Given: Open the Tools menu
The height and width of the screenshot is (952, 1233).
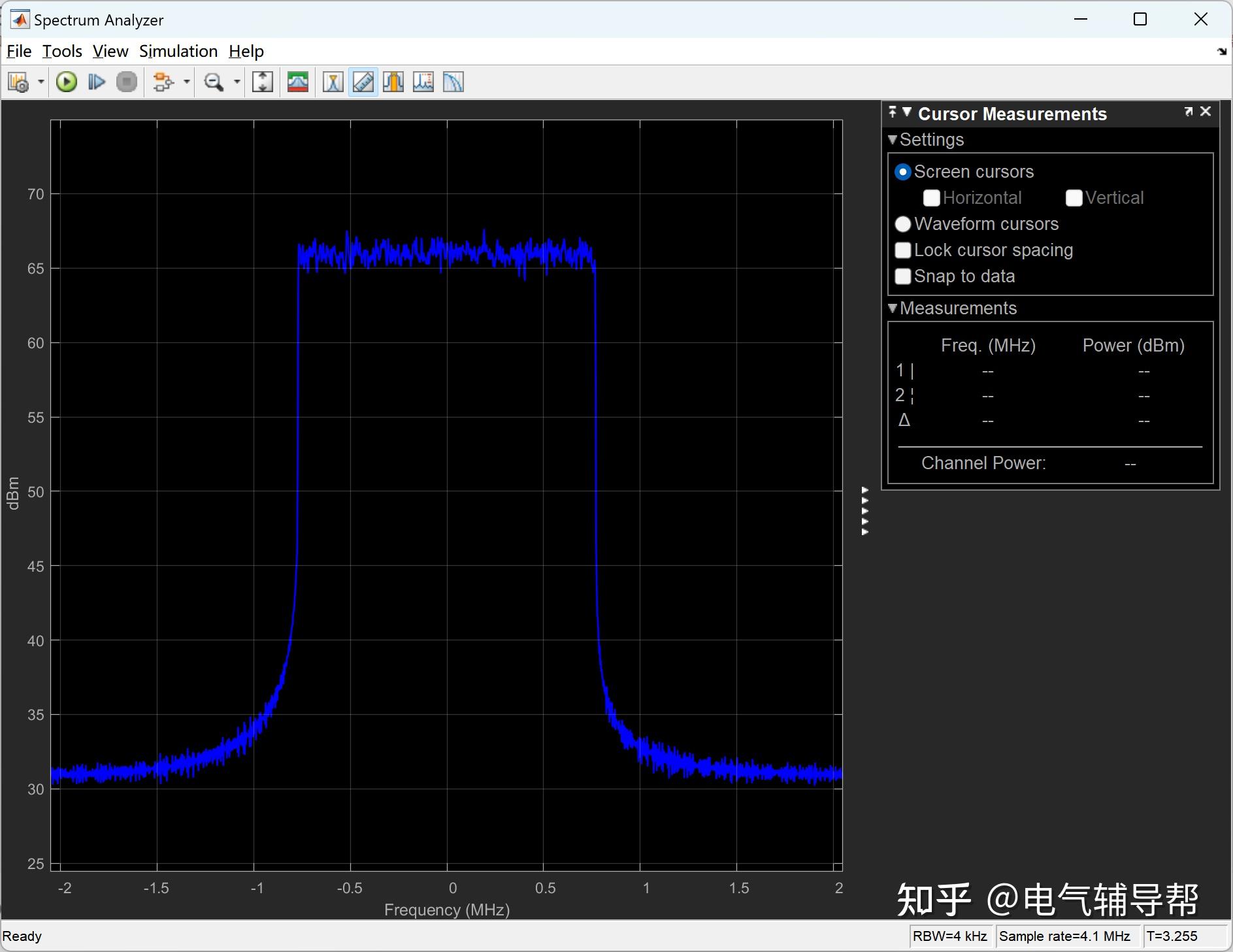Looking at the screenshot, I should [x=62, y=51].
